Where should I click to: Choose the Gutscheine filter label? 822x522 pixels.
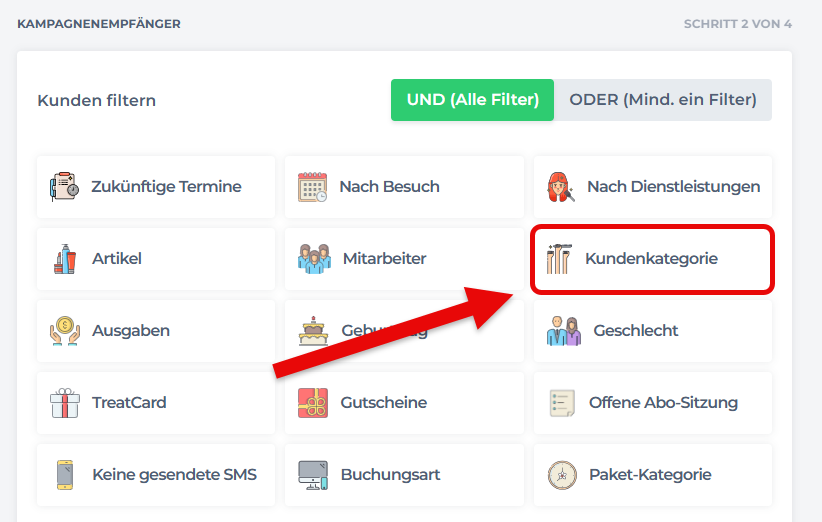coord(384,403)
